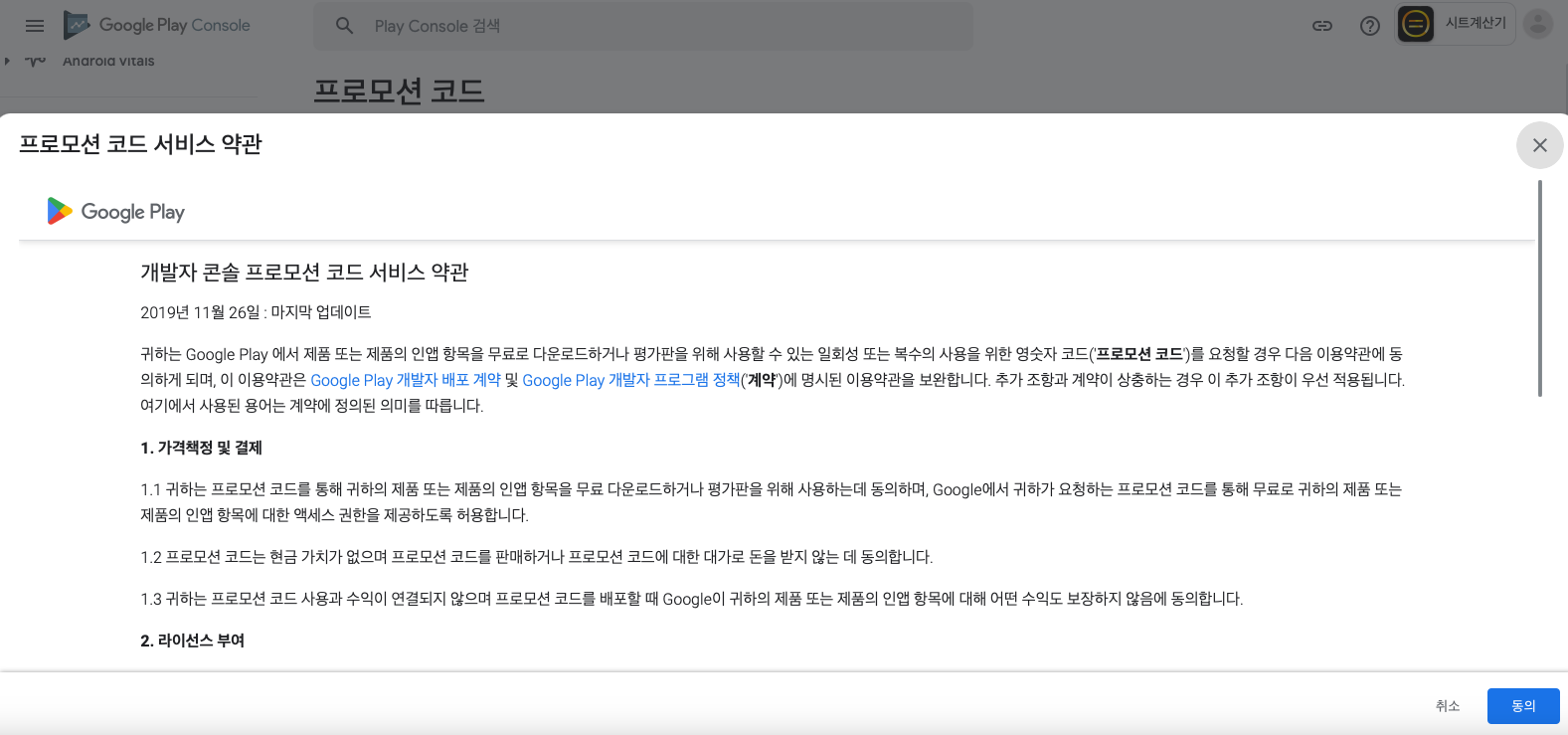Click the blue 동의 button
Screen dimensions: 1568x735
1523,706
